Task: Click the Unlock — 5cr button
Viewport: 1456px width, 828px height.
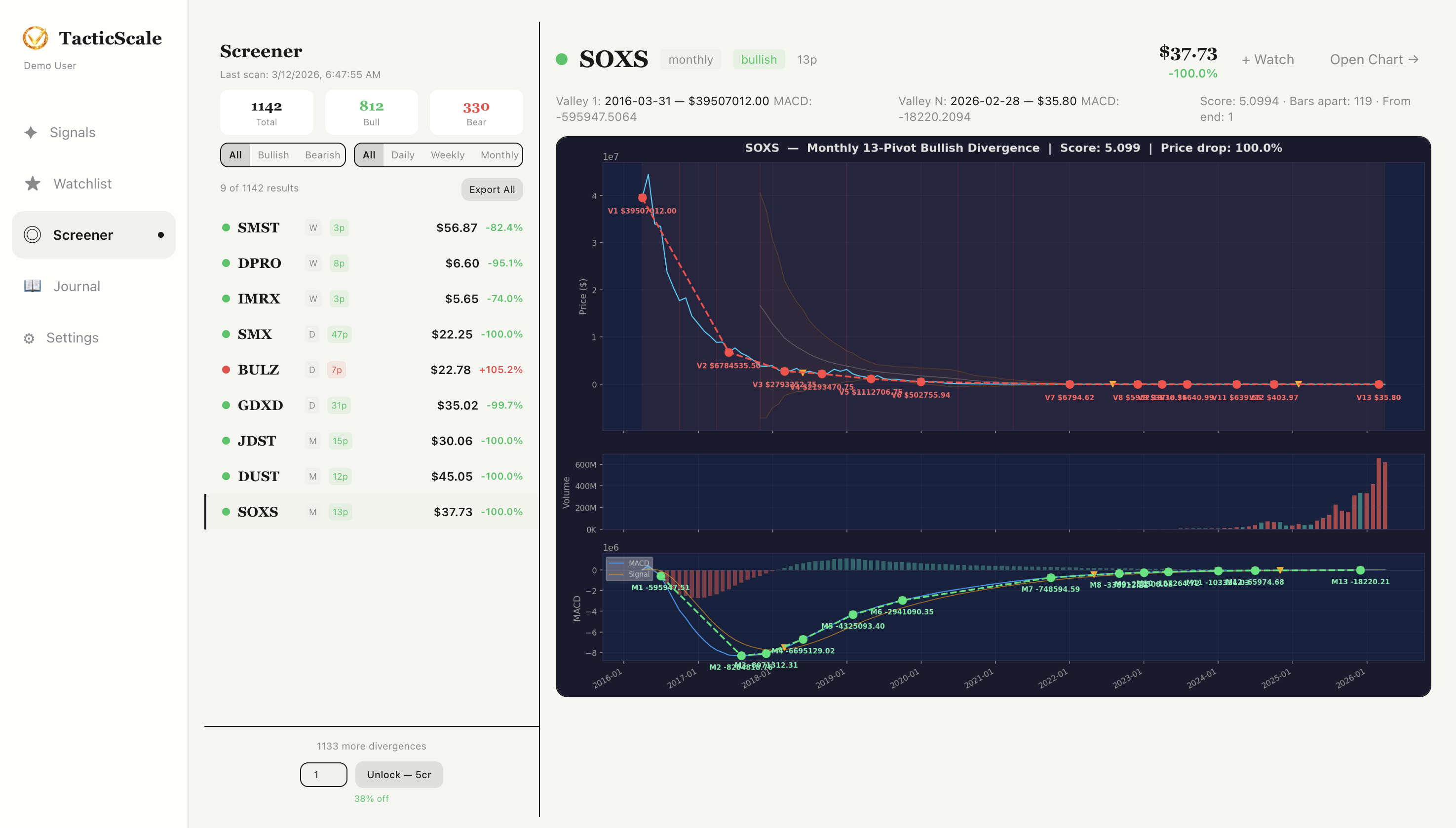Action: 399,775
